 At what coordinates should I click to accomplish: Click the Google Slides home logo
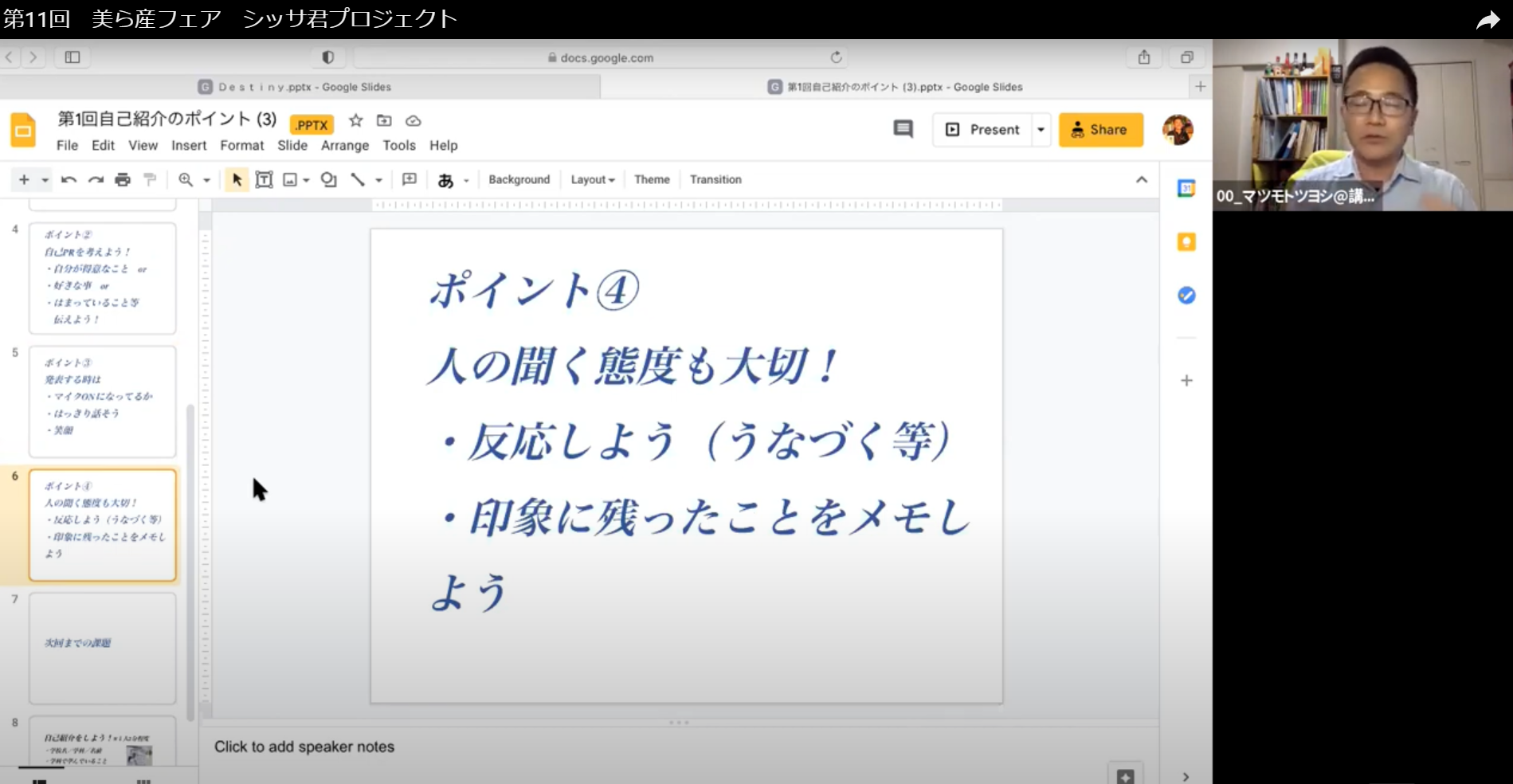pos(23,131)
